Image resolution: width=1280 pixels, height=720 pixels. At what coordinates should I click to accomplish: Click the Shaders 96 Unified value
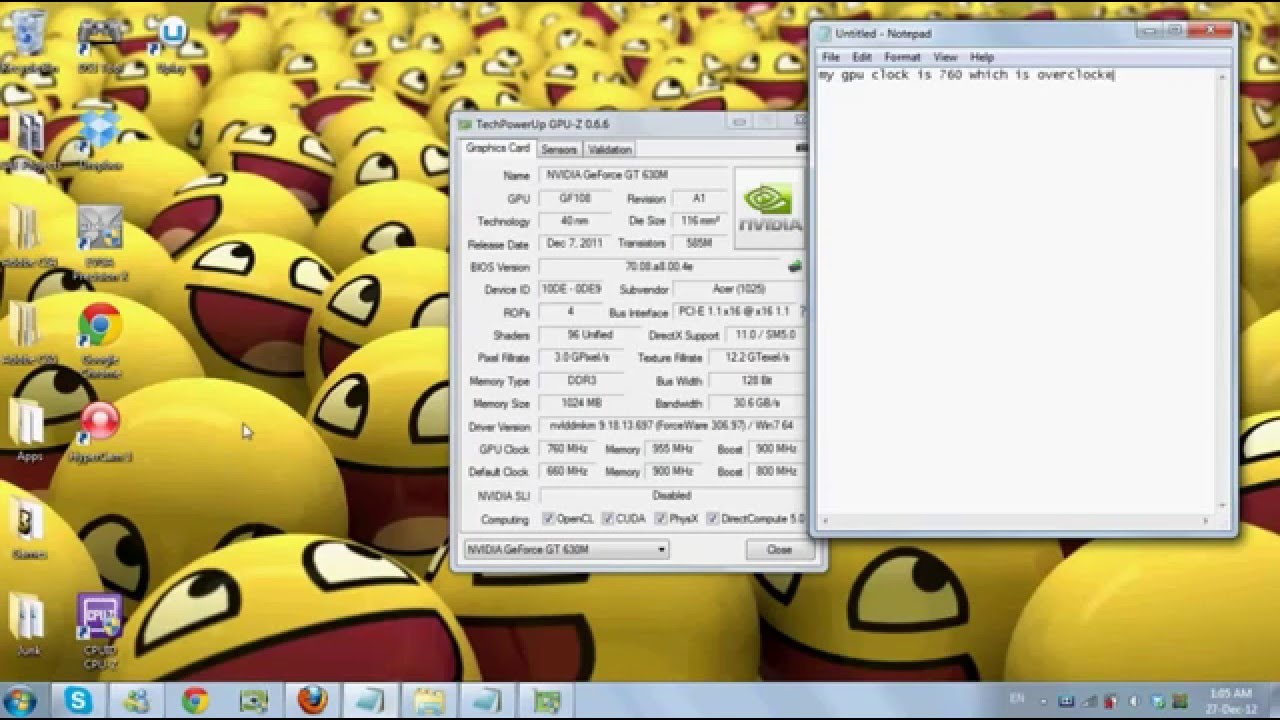click(x=590, y=335)
